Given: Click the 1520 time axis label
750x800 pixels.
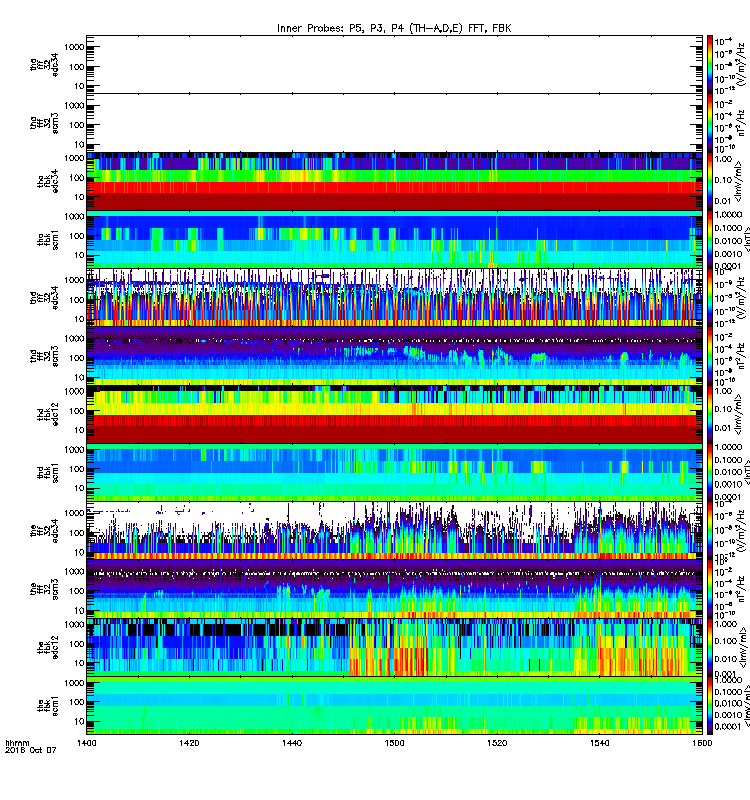Looking at the screenshot, I should point(497,743).
